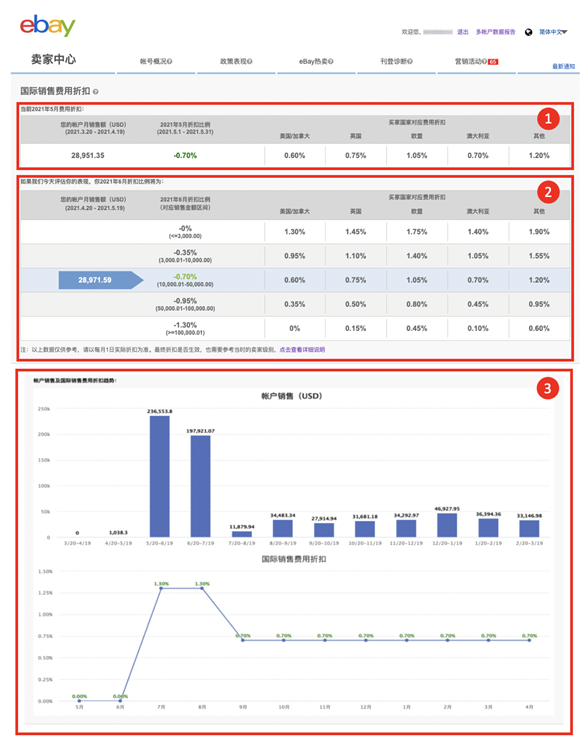Click help icon beside 国际销售费用折扣 heading
The height and width of the screenshot is (744, 585).
pyautogui.click(x=96, y=92)
